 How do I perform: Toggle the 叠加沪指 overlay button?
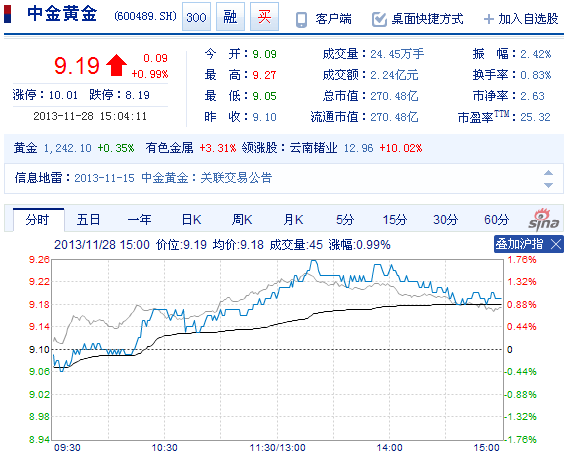click(x=519, y=244)
